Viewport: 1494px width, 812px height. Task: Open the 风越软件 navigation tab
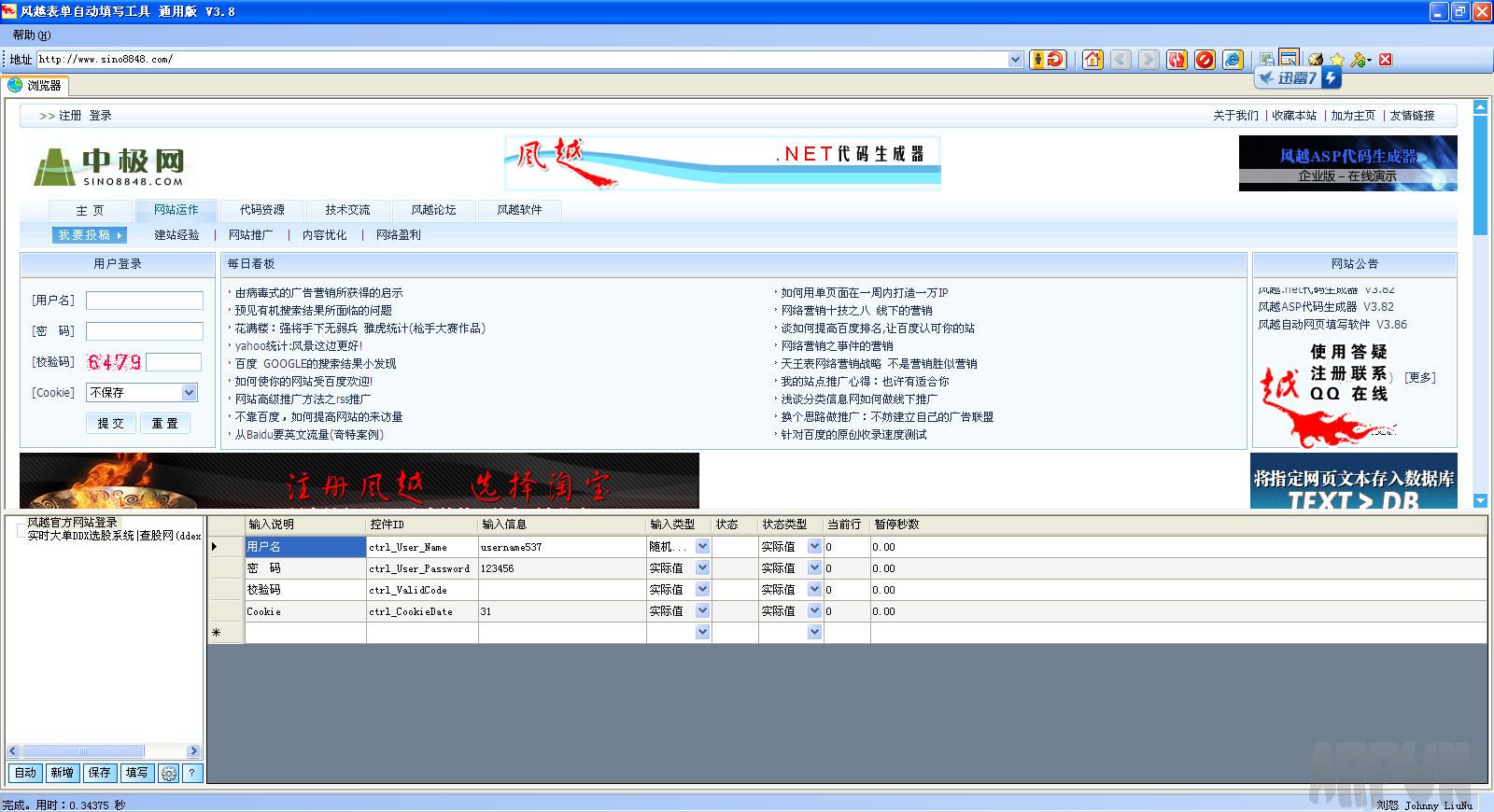click(519, 210)
